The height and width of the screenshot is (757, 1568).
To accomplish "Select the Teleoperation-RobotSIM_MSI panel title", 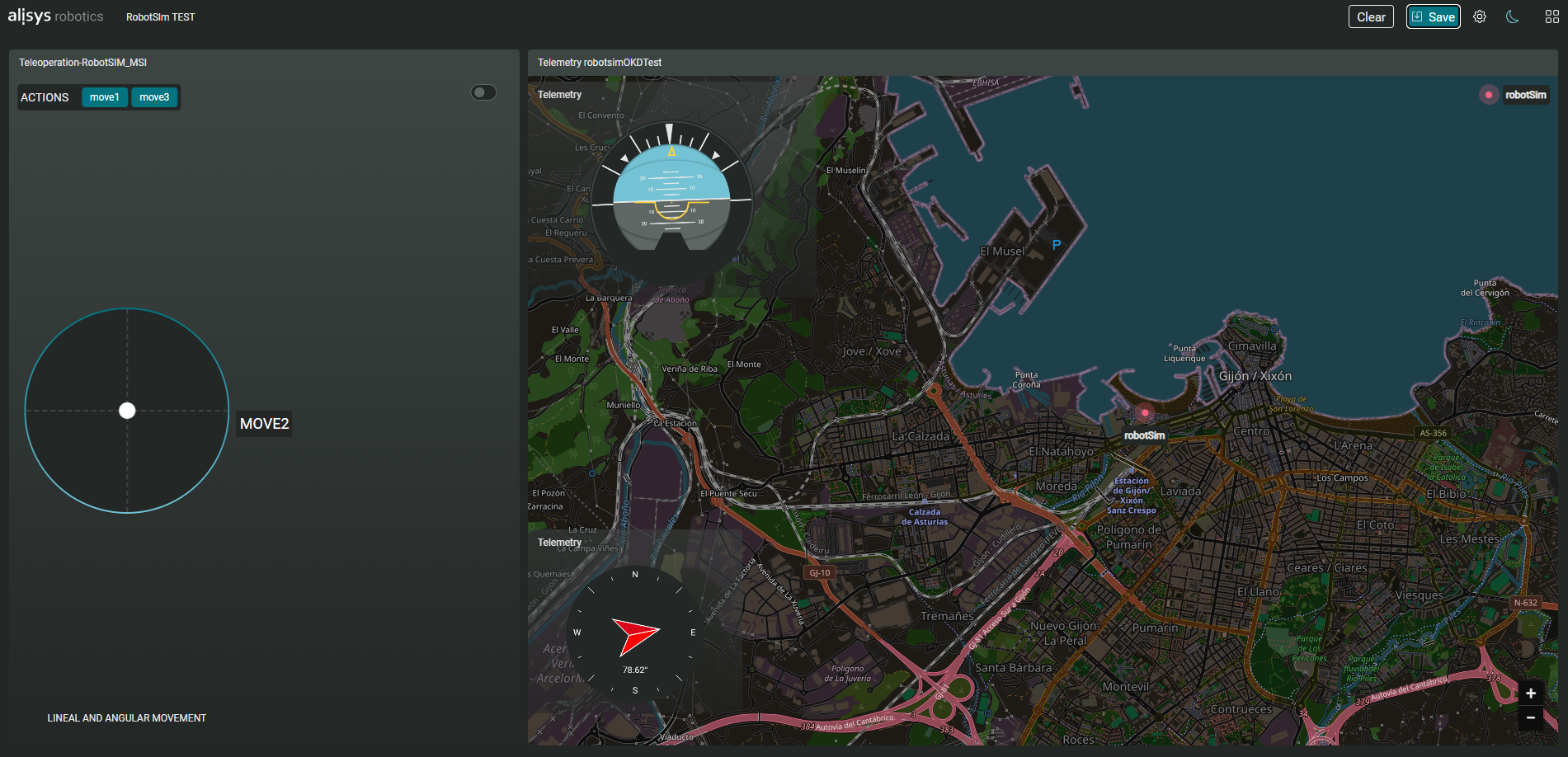I will (82, 63).
